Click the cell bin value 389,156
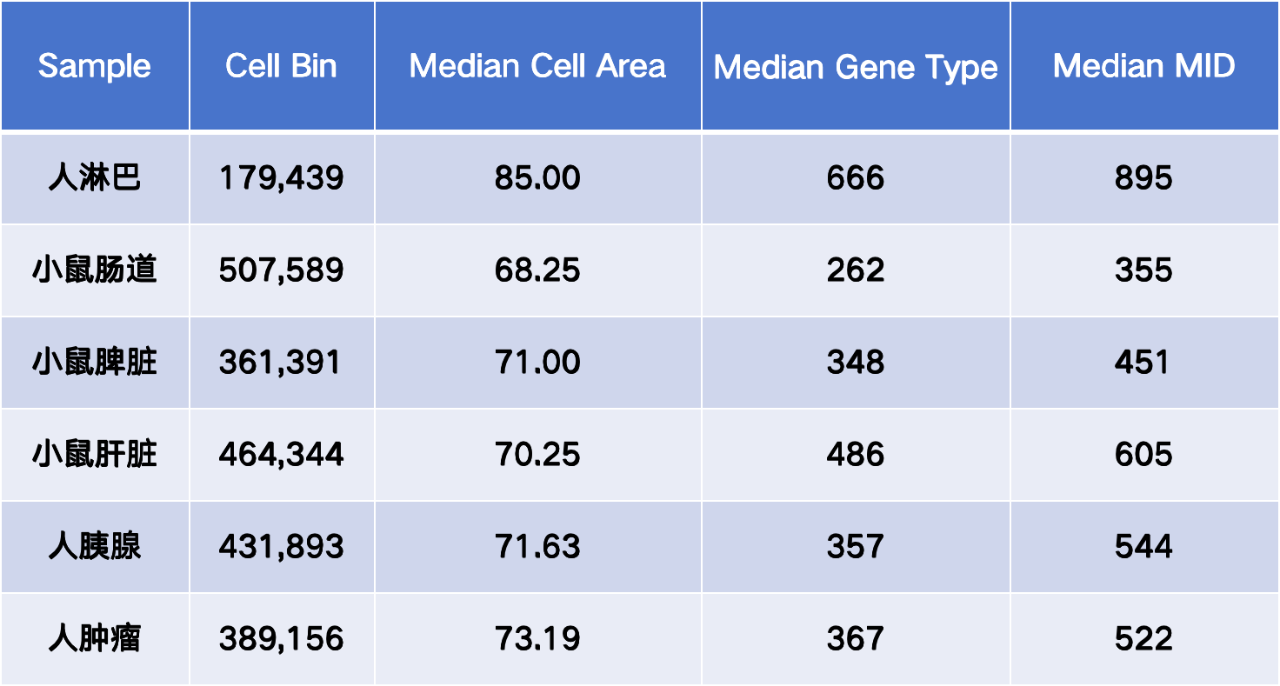The image size is (1280, 686). tap(281, 638)
